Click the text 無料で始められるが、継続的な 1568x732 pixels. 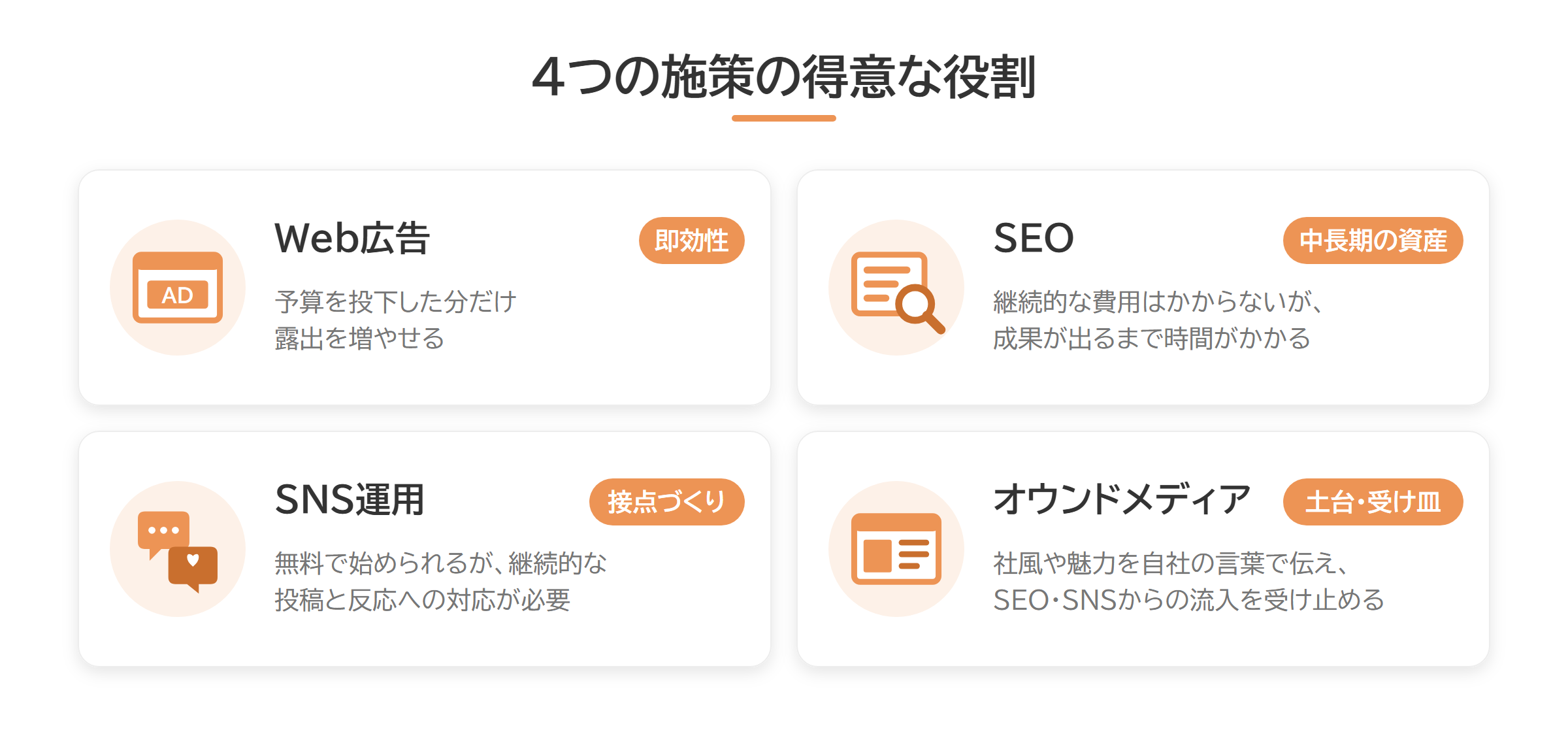coord(441,563)
